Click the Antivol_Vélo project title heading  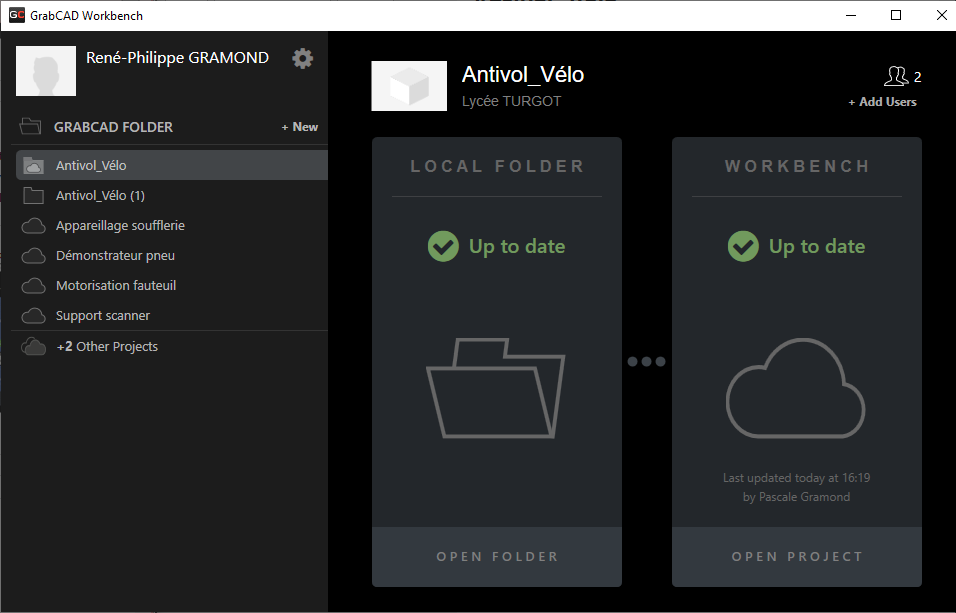pos(523,74)
